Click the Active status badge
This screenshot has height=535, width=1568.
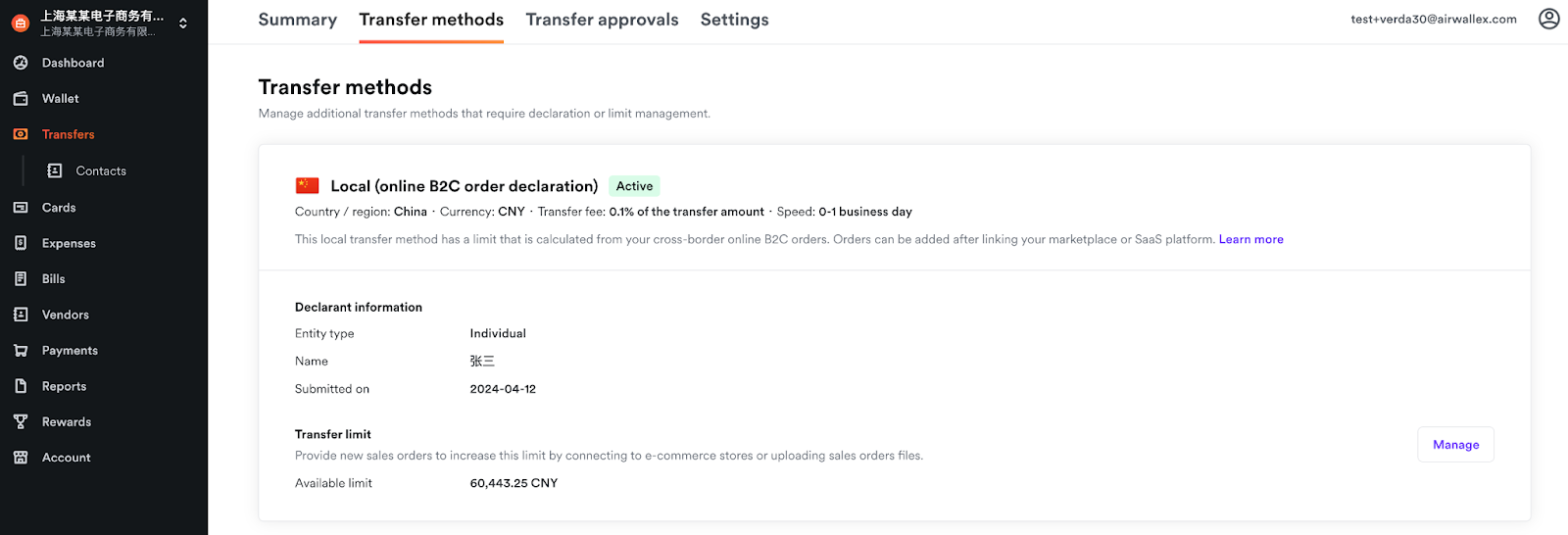tap(634, 186)
